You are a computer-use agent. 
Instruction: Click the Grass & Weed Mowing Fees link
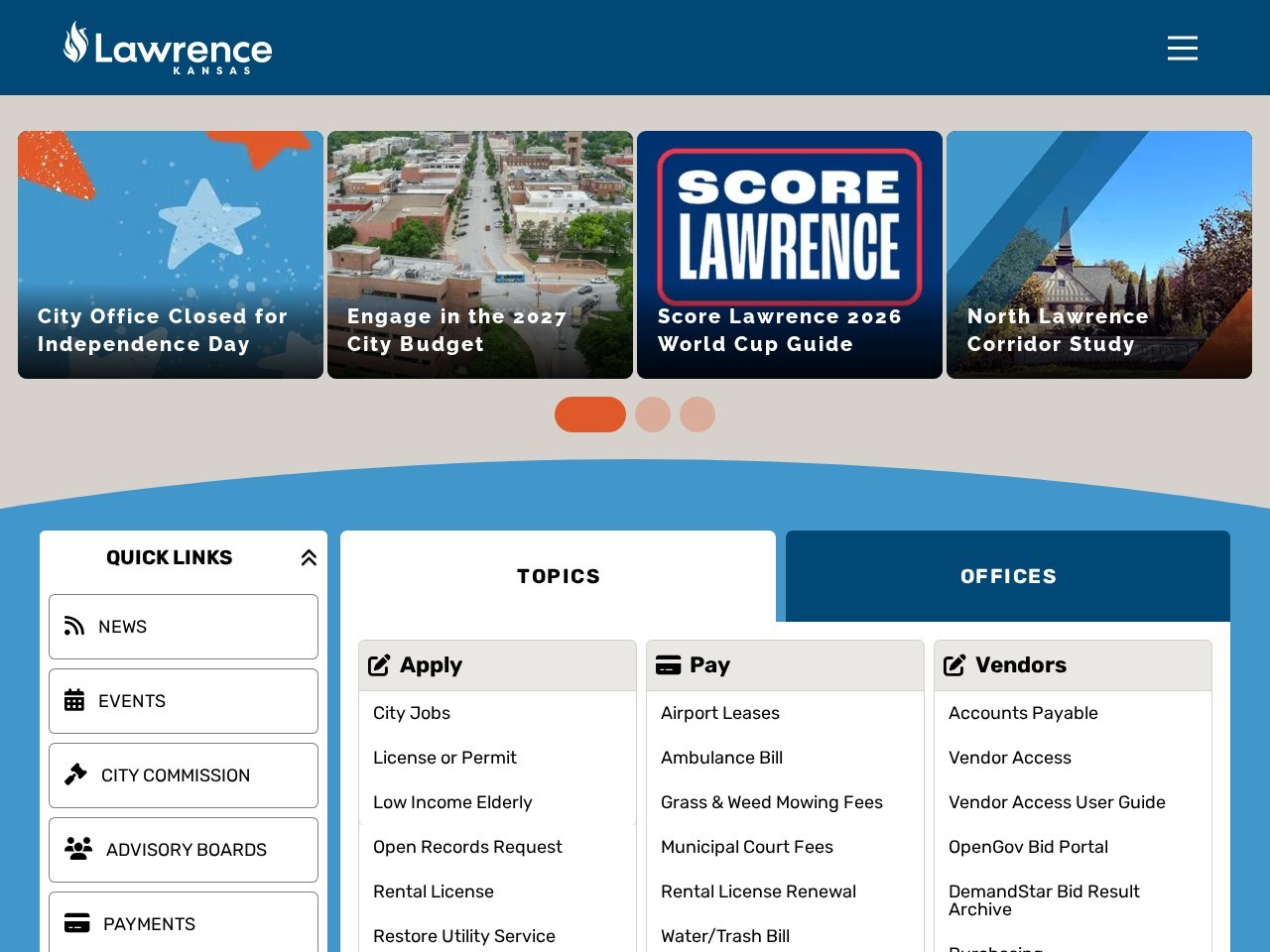coord(772,802)
